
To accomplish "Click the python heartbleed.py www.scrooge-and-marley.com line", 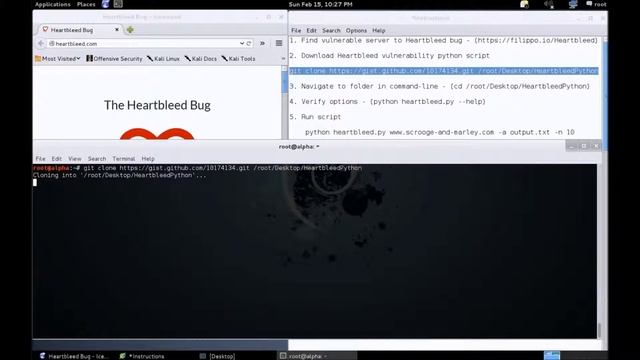I will pos(440,132).
